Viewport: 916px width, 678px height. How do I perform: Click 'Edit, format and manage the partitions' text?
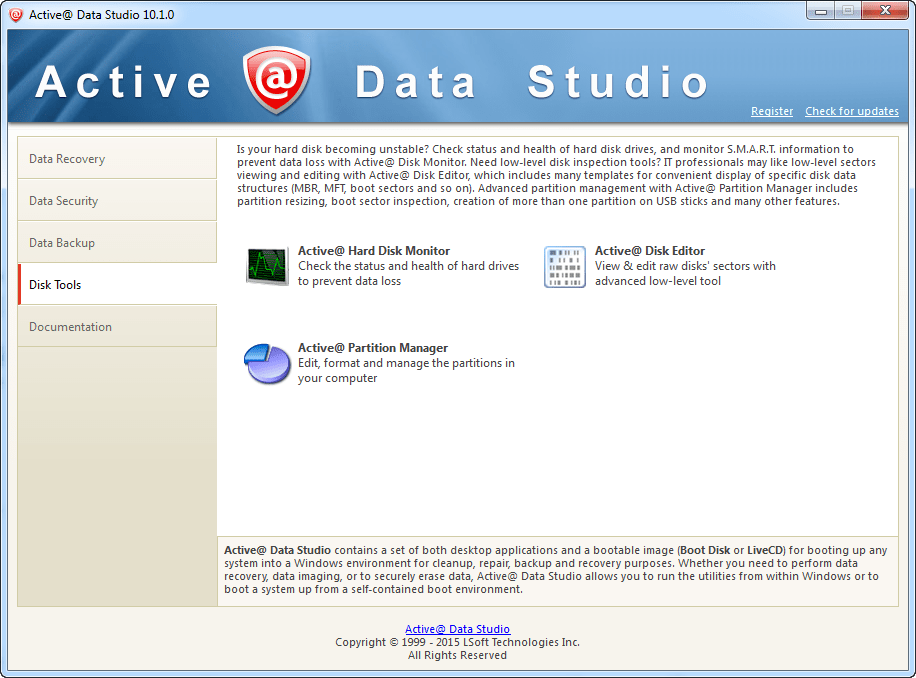pyautogui.click(x=406, y=370)
